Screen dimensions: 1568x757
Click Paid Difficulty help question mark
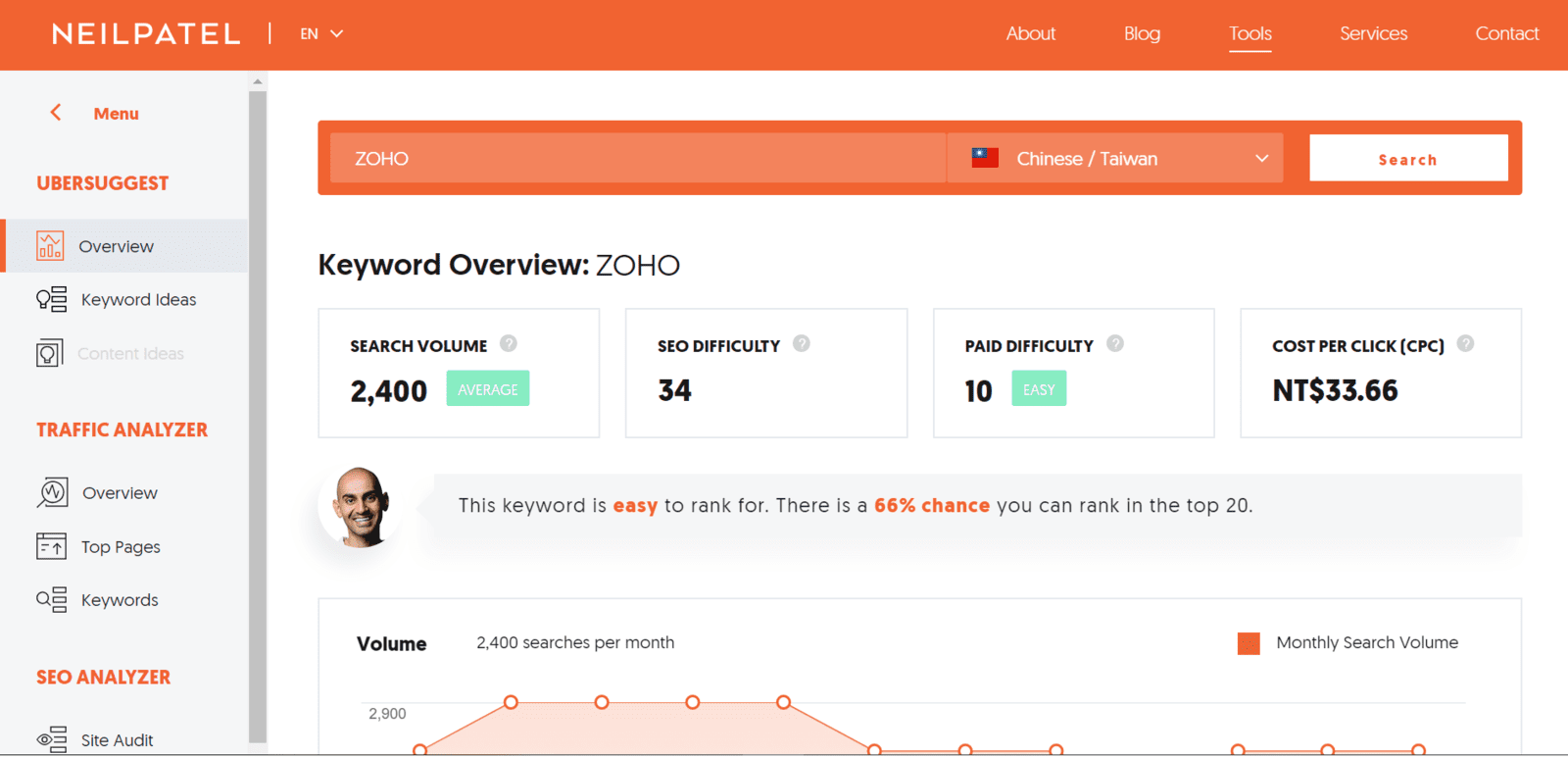point(1115,343)
